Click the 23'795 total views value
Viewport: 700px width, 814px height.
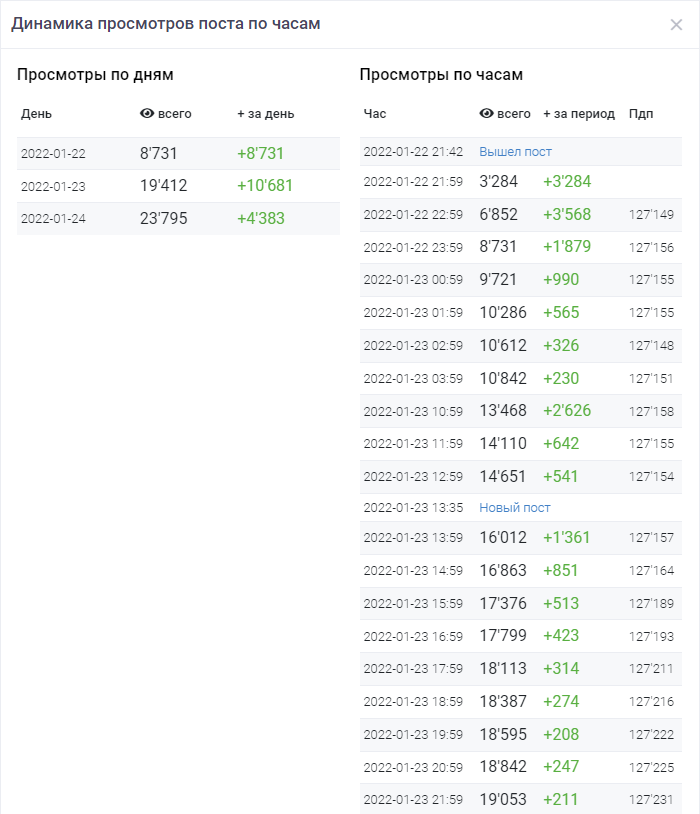point(163,219)
